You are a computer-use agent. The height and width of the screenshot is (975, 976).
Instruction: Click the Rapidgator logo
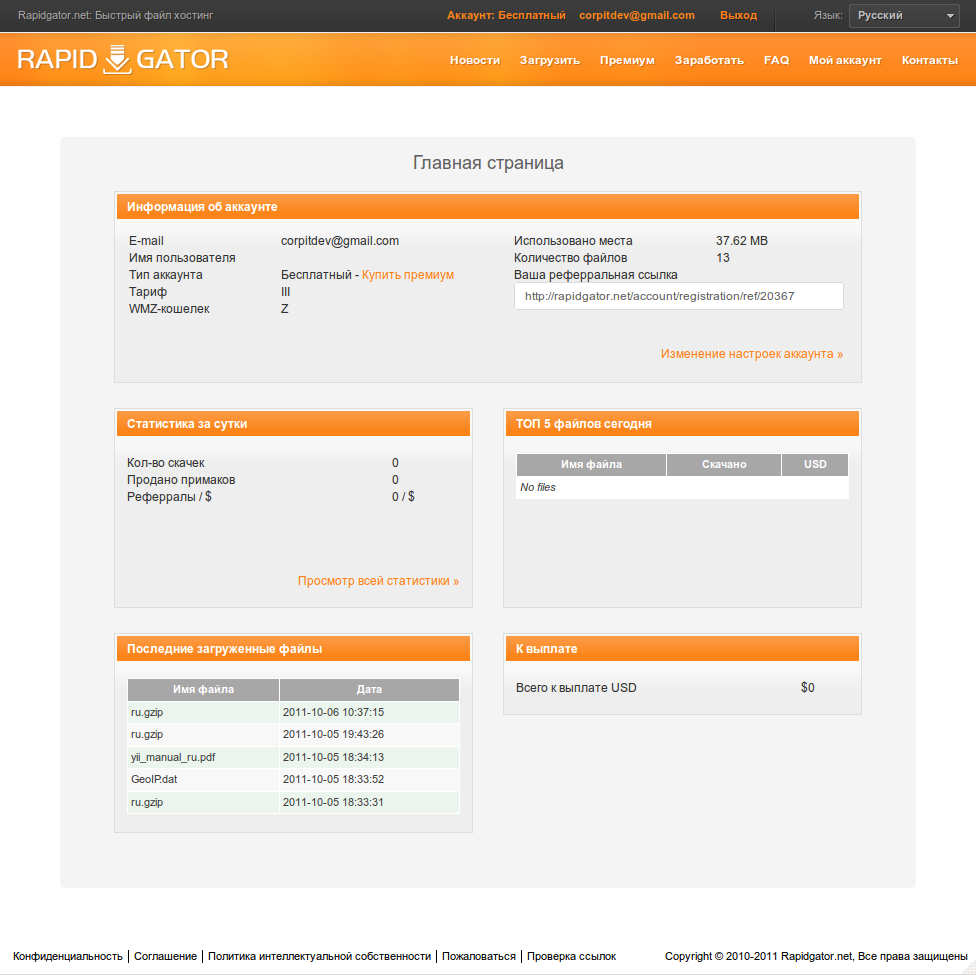123,60
